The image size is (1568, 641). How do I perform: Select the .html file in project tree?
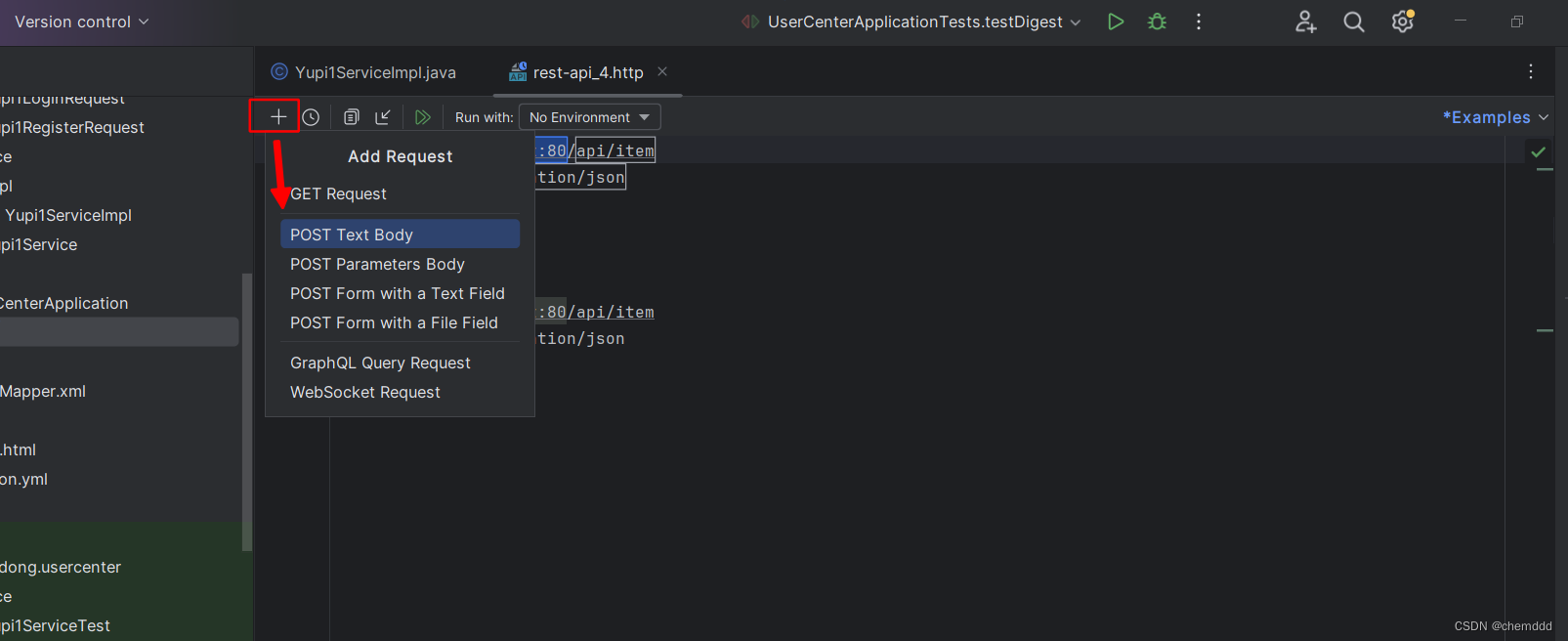click(19, 449)
